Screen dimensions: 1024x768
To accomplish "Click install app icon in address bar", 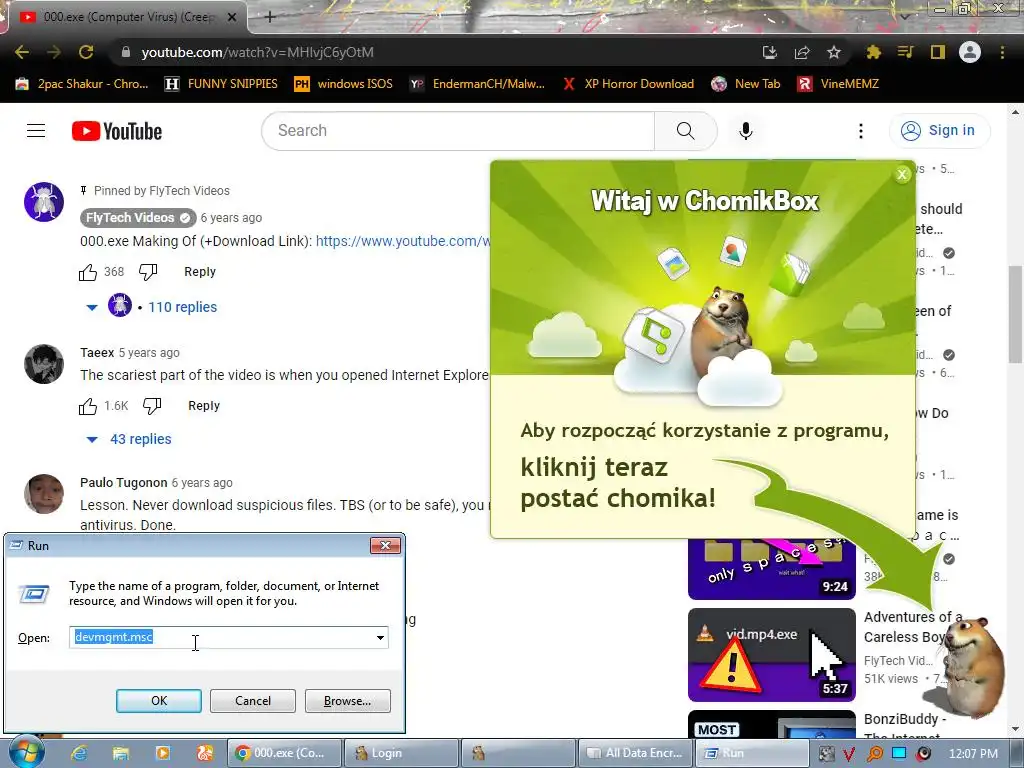I will coord(769,52).
